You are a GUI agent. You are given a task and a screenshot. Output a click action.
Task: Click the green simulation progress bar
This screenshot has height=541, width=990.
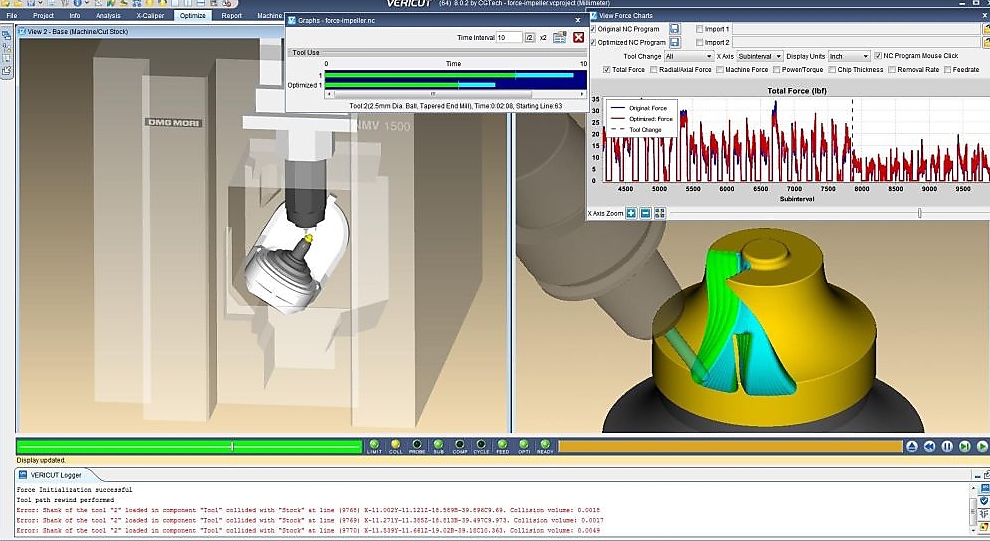coord(189,446)
